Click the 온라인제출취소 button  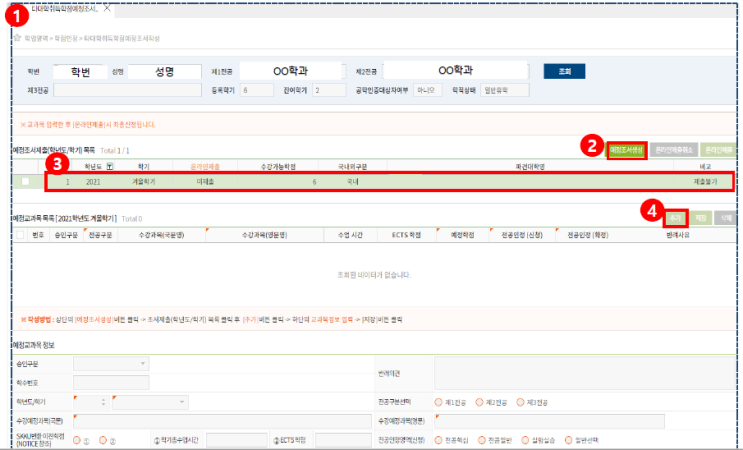[x=673, y=150]
